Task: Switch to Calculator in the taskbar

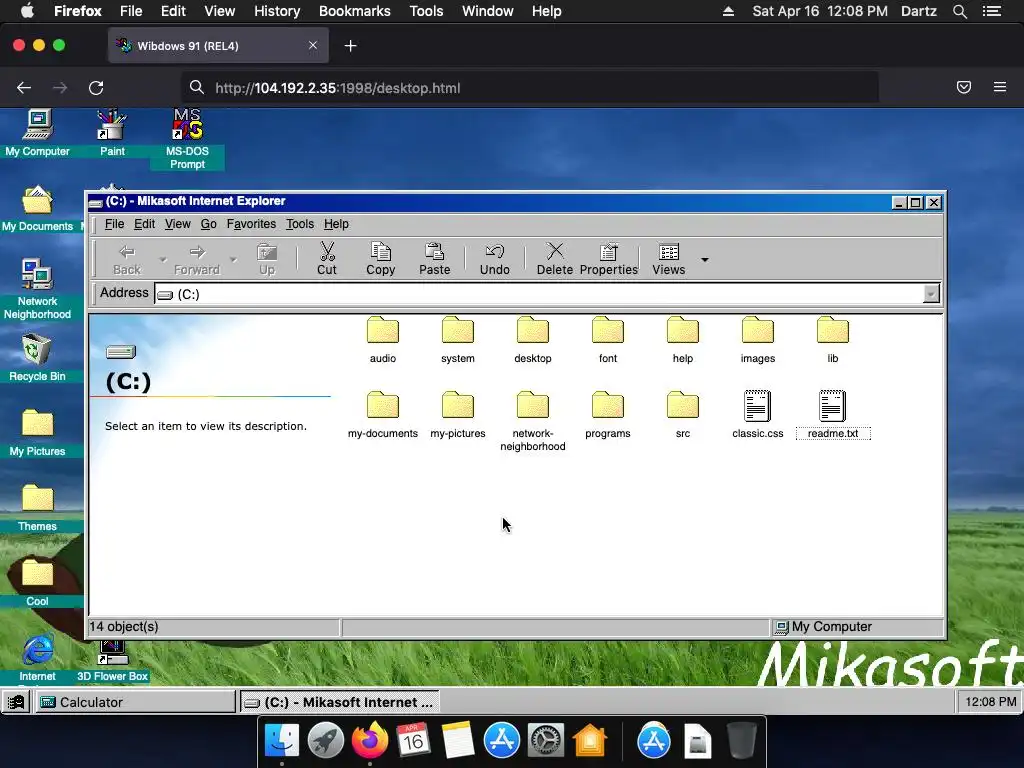Action: point(135,702)
